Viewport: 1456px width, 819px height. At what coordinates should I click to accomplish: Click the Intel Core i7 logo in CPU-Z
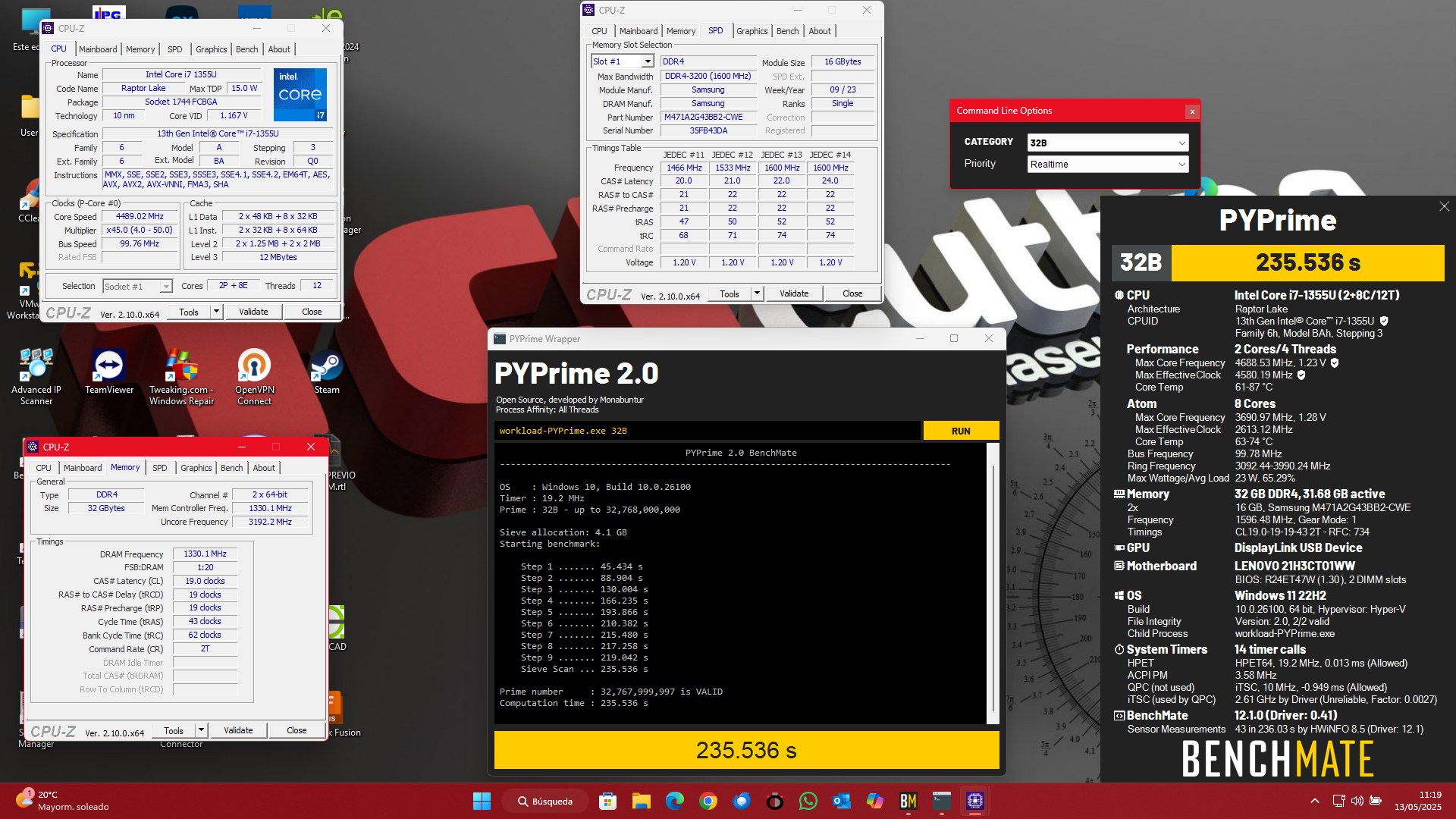[x=300, y=95]
